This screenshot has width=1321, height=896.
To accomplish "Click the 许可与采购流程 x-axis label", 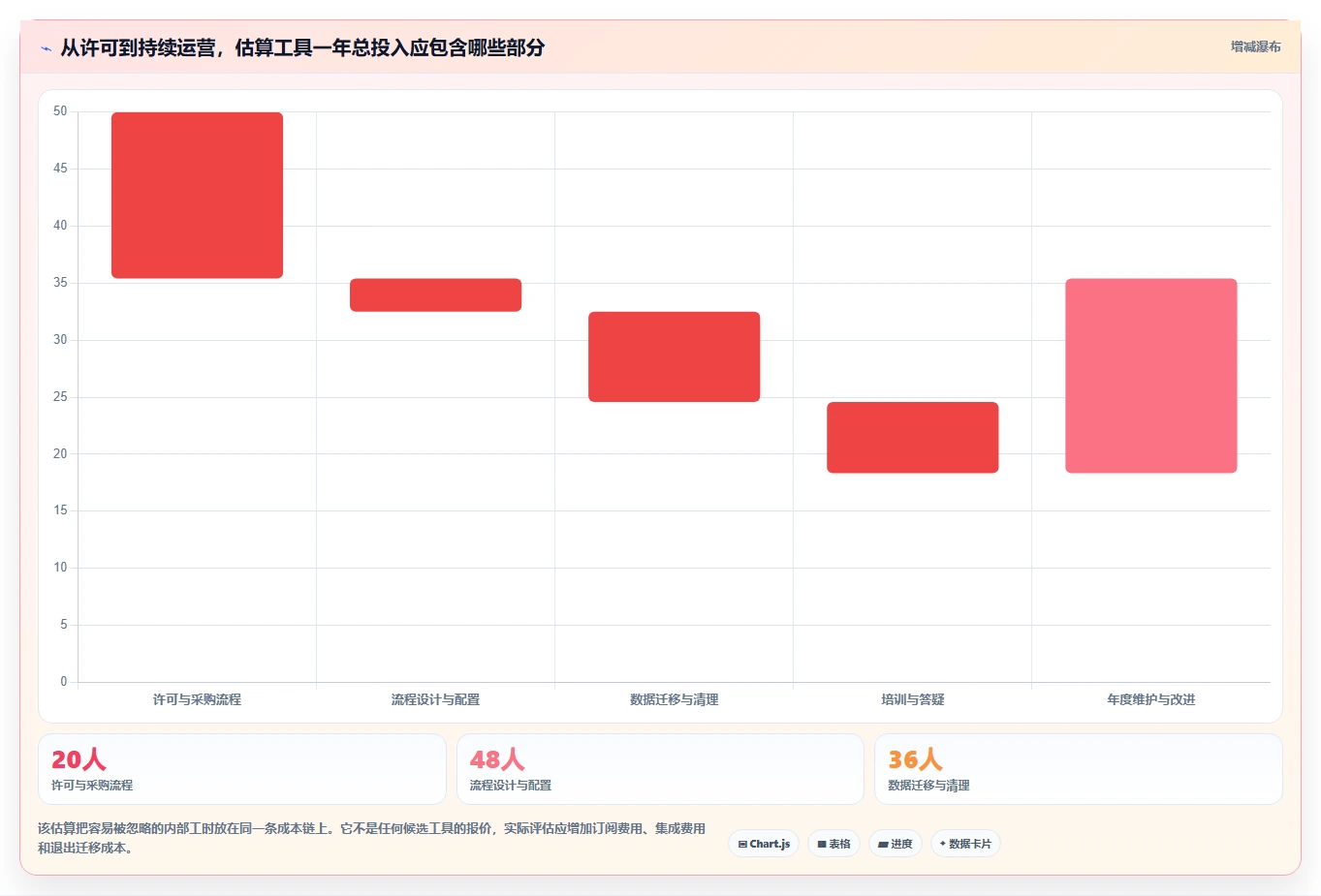I will (x=197, y=699).
